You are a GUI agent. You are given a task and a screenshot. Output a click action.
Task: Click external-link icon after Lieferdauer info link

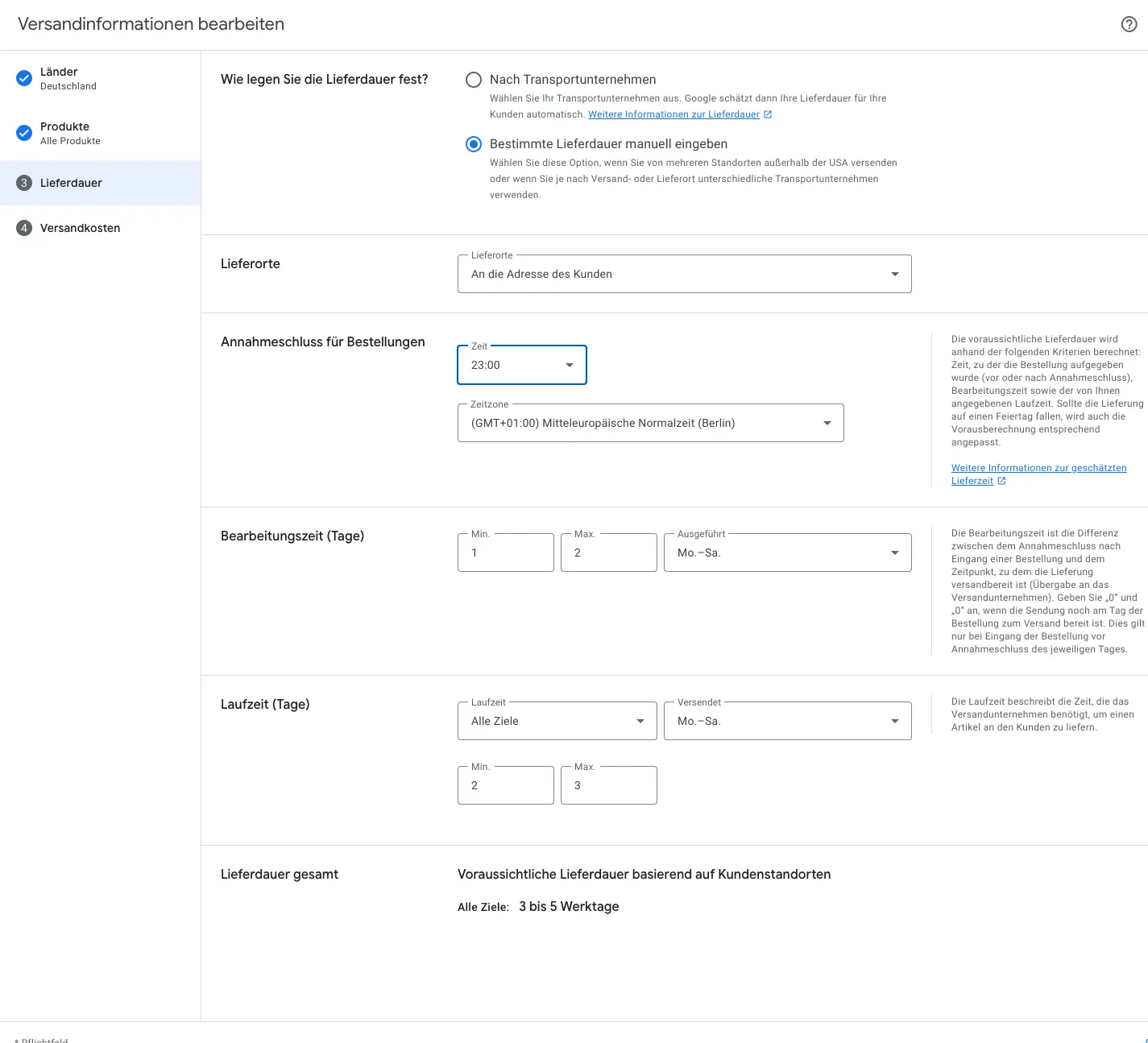click(768, 114)
